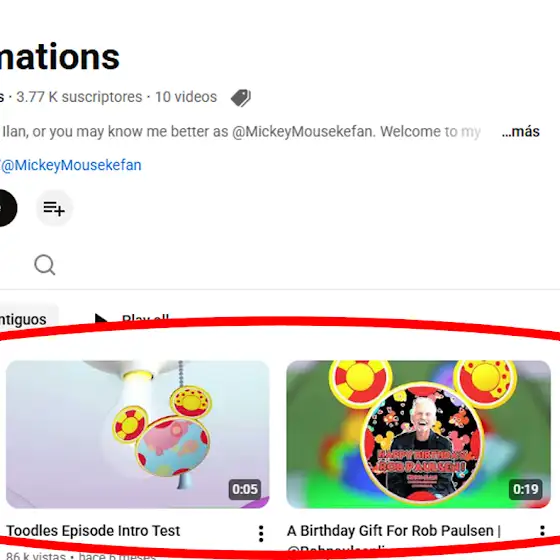Click the 0:05 duration badge
The image size is (560, 560).
tap(245, 489)
